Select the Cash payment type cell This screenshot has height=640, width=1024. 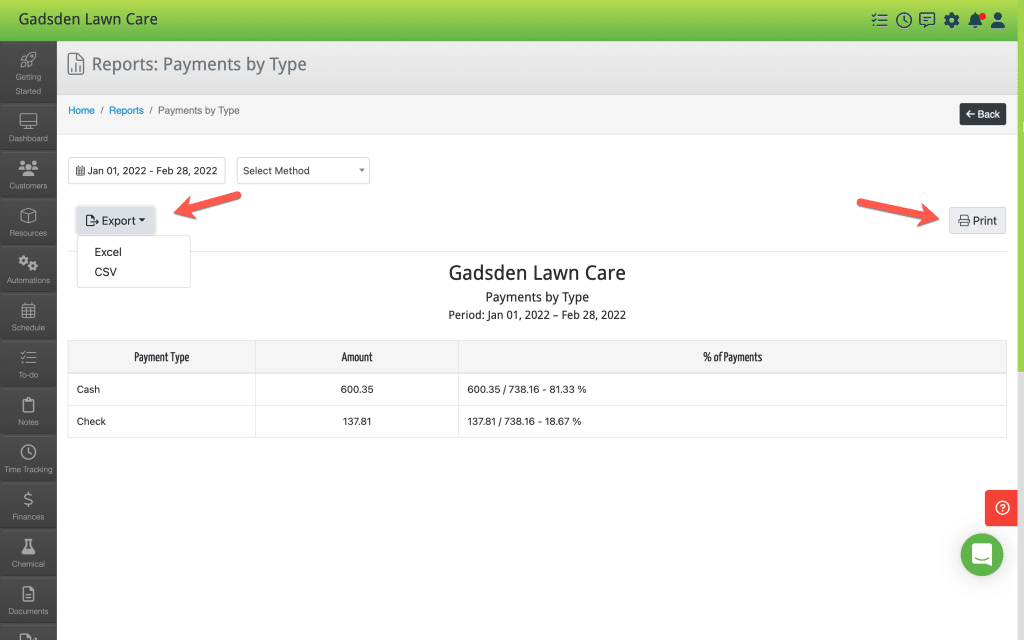(161, 389)
